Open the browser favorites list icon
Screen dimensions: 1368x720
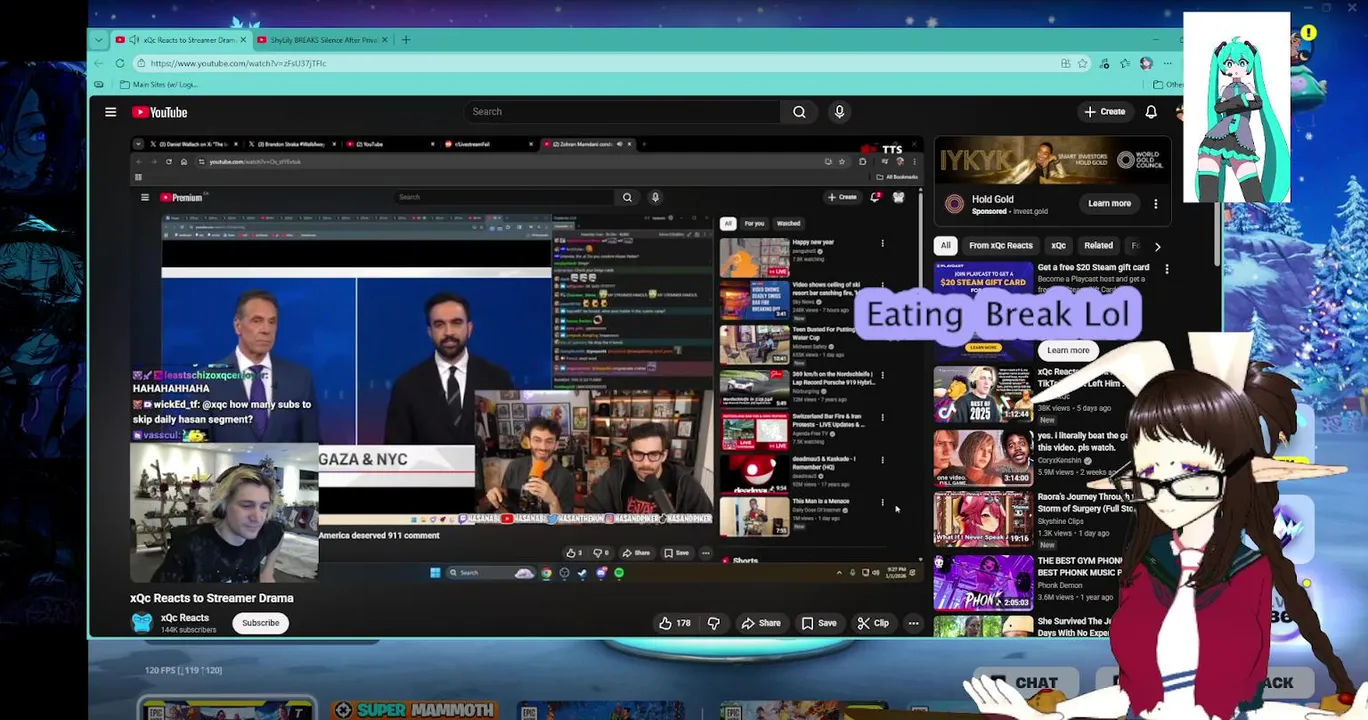pos(1124,63)
